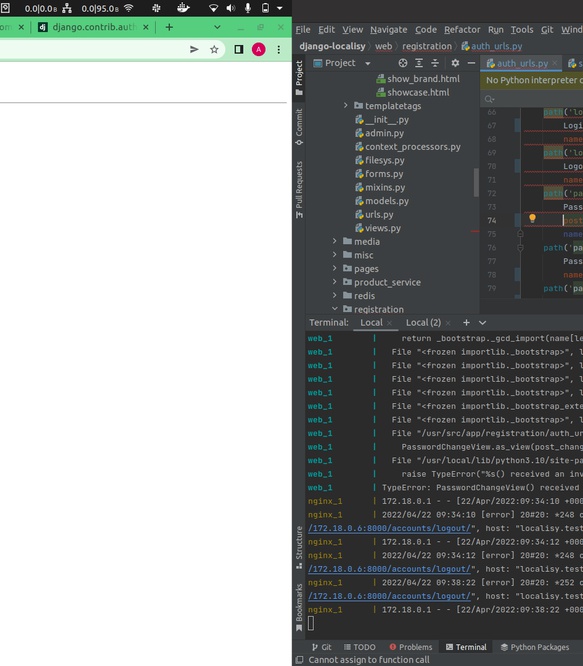Open the Project view dropdown
The width and height of the screenshot is (583, 666).
pos(368,63)
